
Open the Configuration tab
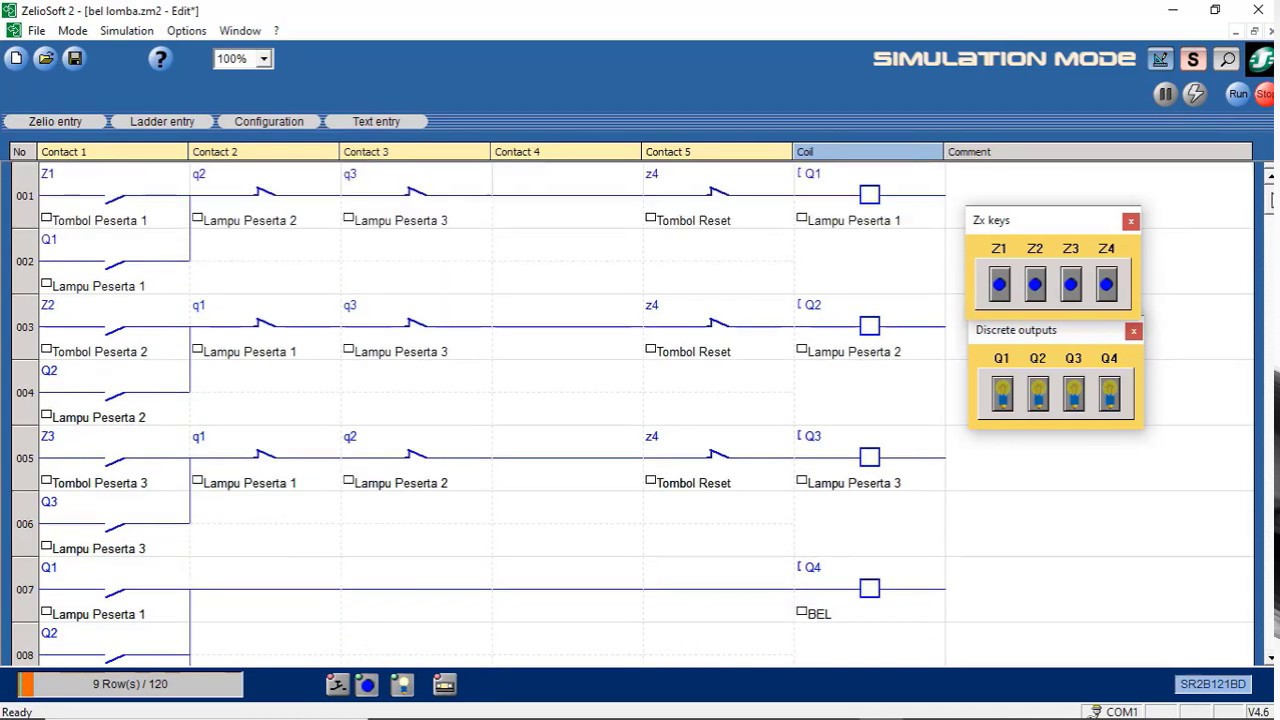coord(269,122)
